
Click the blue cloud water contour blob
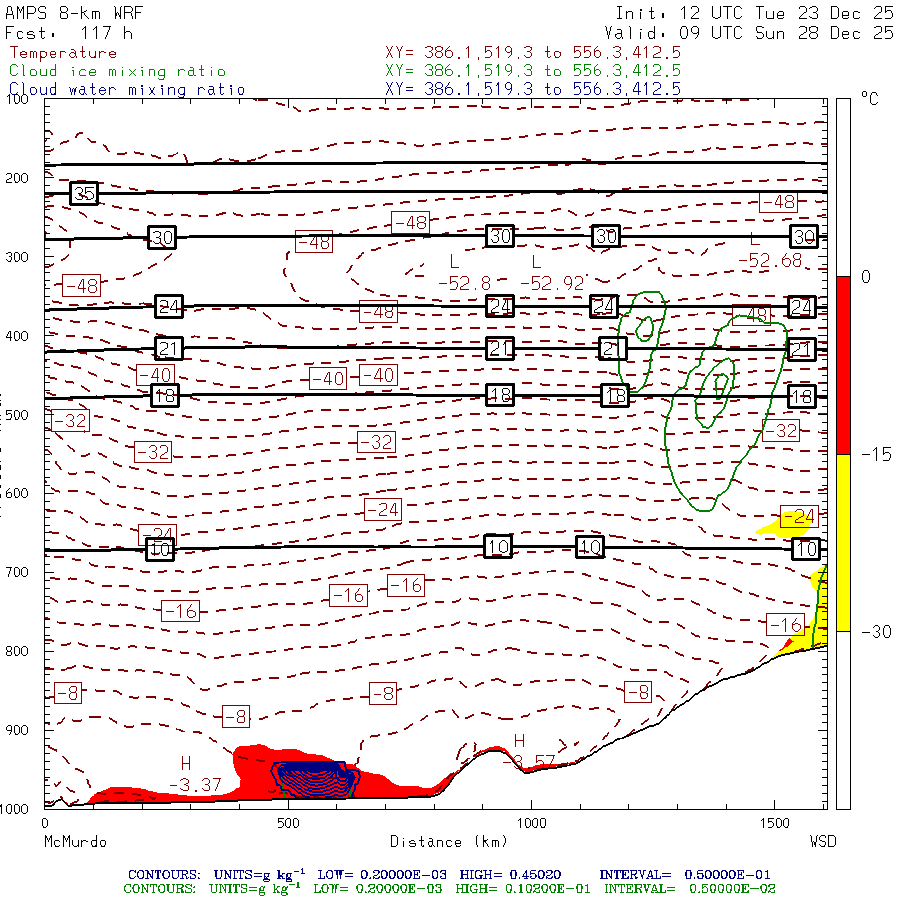(x=315, y=779)
